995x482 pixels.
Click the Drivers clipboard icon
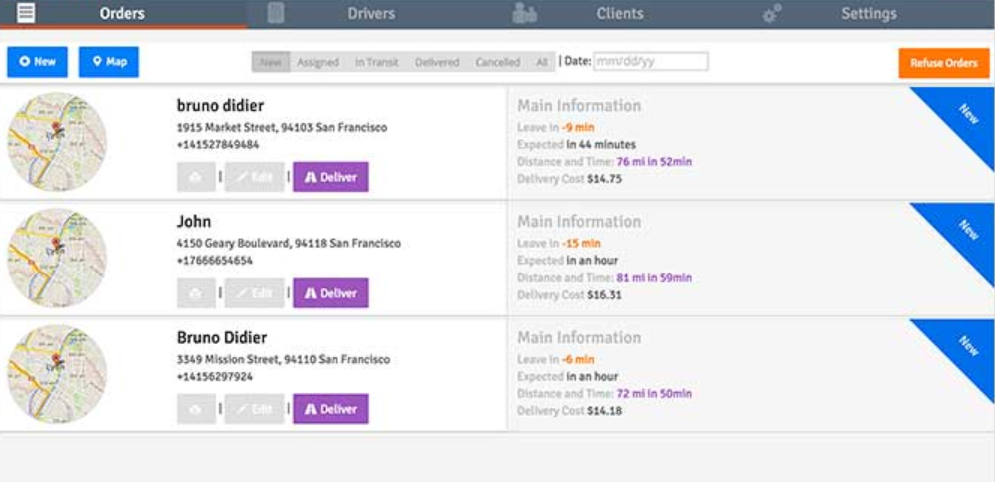[x=276, y=13]
